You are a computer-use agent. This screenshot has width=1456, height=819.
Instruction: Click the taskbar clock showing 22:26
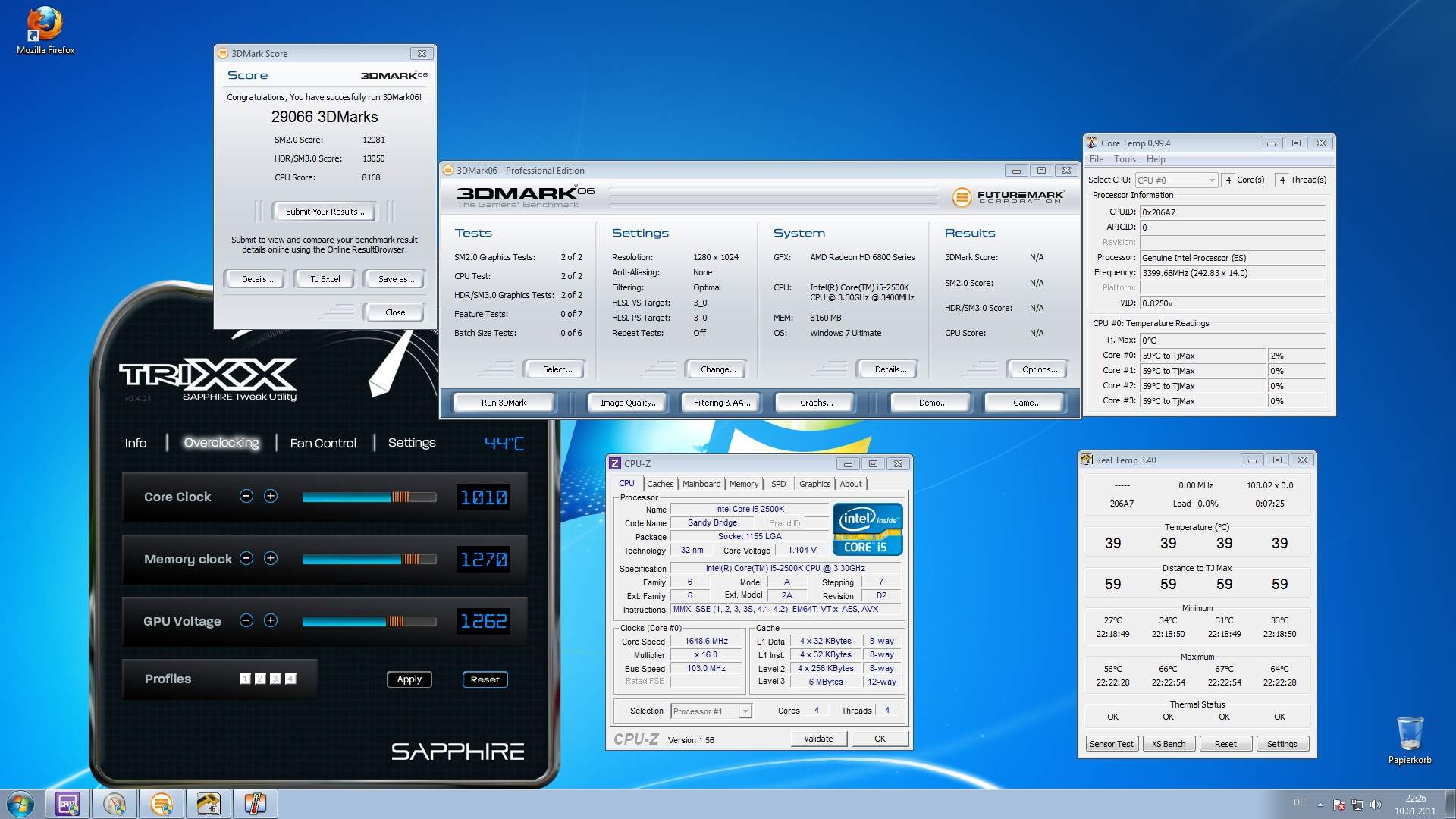[1415, 805]
